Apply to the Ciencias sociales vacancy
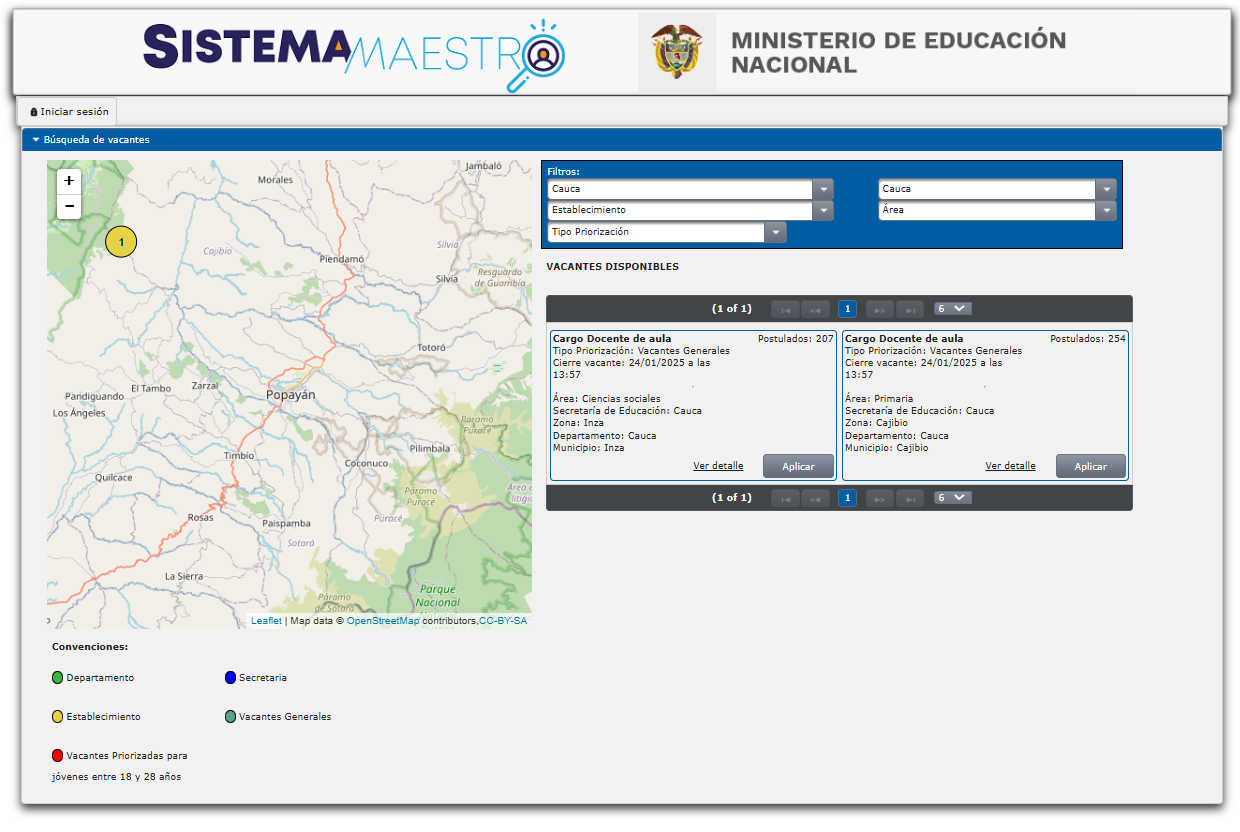The height and width of the screenshot is (832, 1240). click(x=798, y=467)
